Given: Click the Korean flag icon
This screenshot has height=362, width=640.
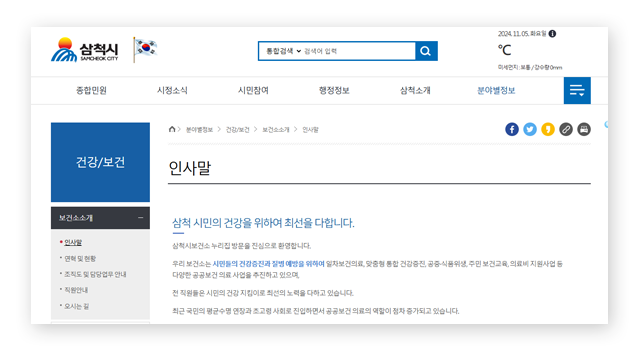Looking at the screenshot, I should (x=145, y=49).
